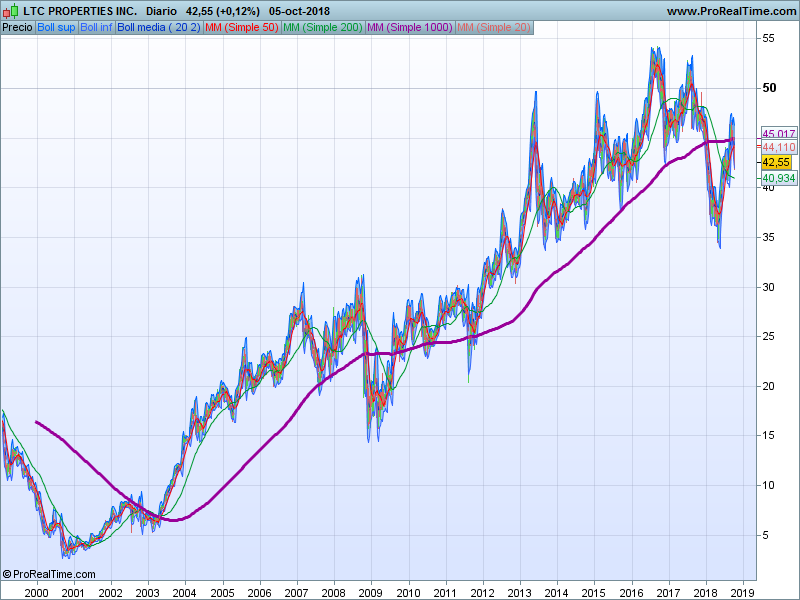Viewport: 800px width, 600px height.
Task: Click the 05-oct-2018 date text
Action: point(299,11)
